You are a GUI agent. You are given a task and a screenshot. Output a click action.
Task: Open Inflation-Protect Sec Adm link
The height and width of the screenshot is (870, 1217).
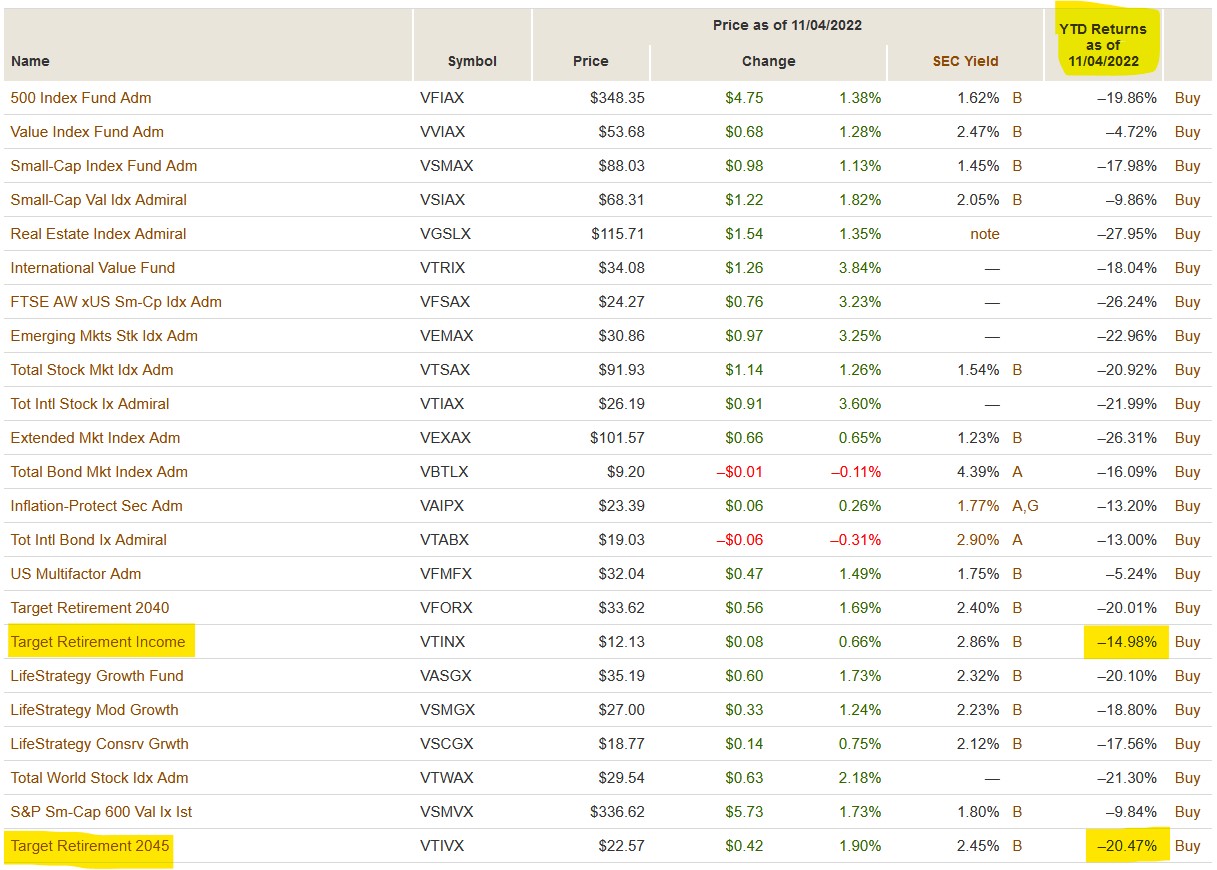click(x=97, y=506)
